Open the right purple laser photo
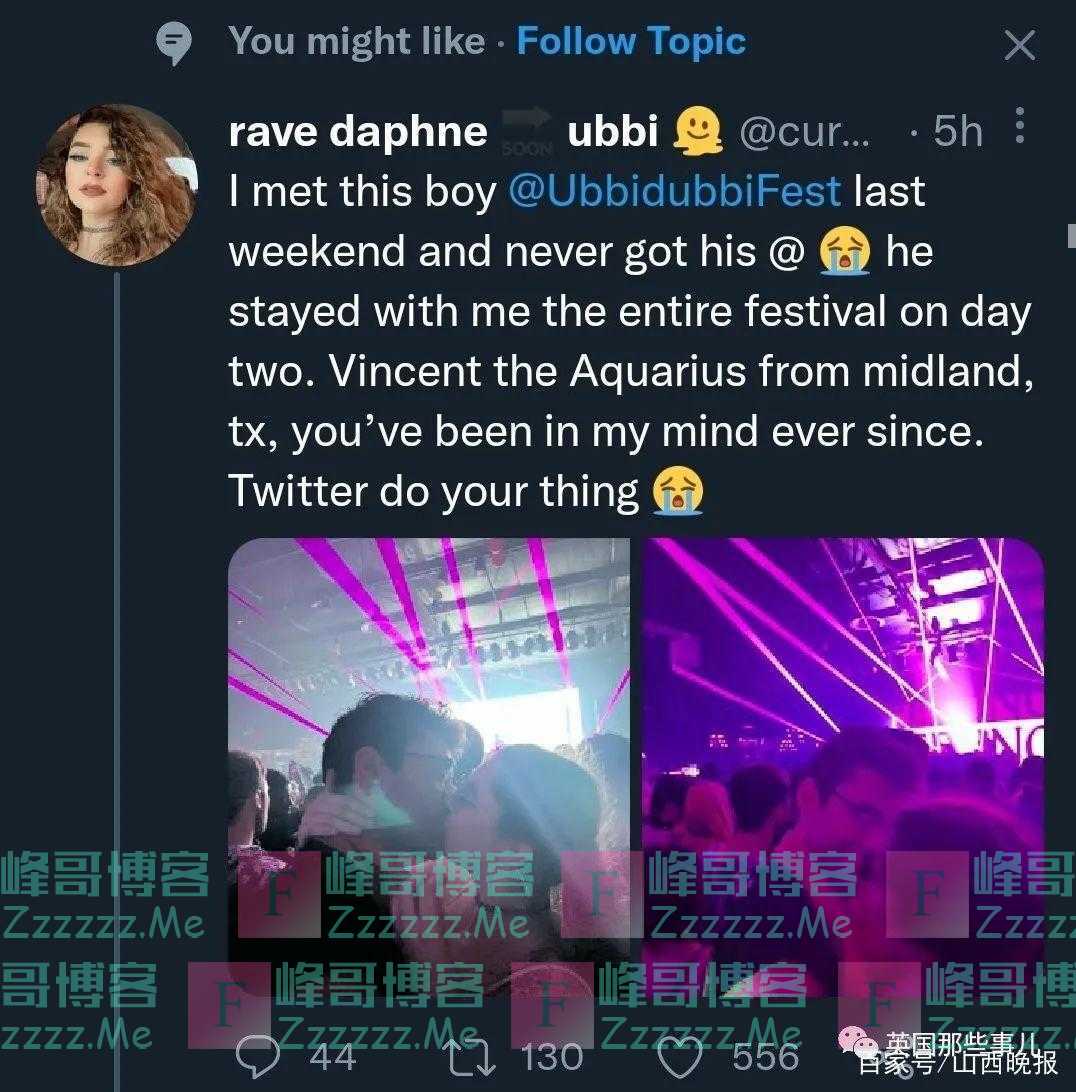1076x1092 pixels. (x=843, y=766)
